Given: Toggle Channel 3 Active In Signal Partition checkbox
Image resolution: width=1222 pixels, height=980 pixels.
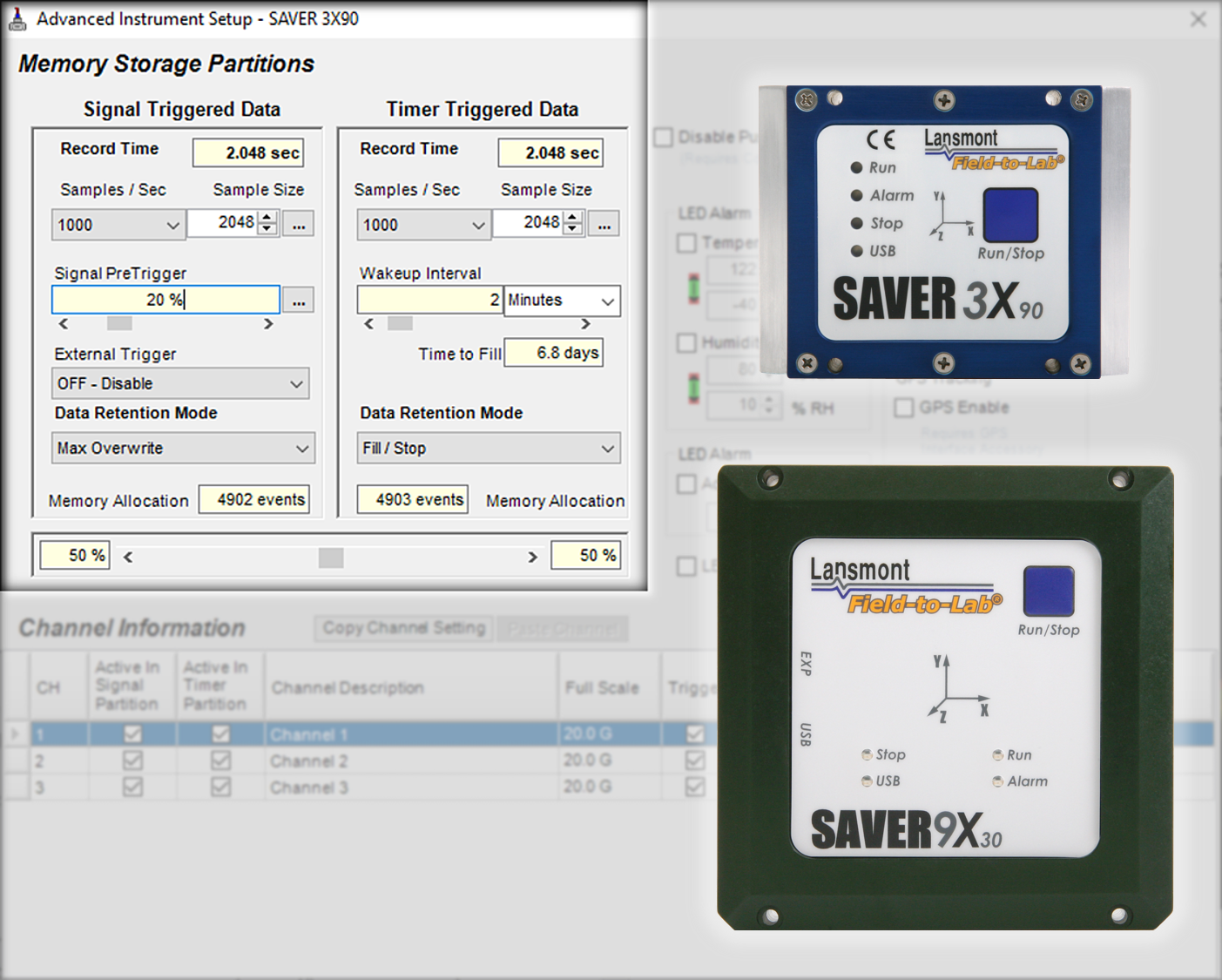Looking at the screenshot, I should tap(132, 787).
